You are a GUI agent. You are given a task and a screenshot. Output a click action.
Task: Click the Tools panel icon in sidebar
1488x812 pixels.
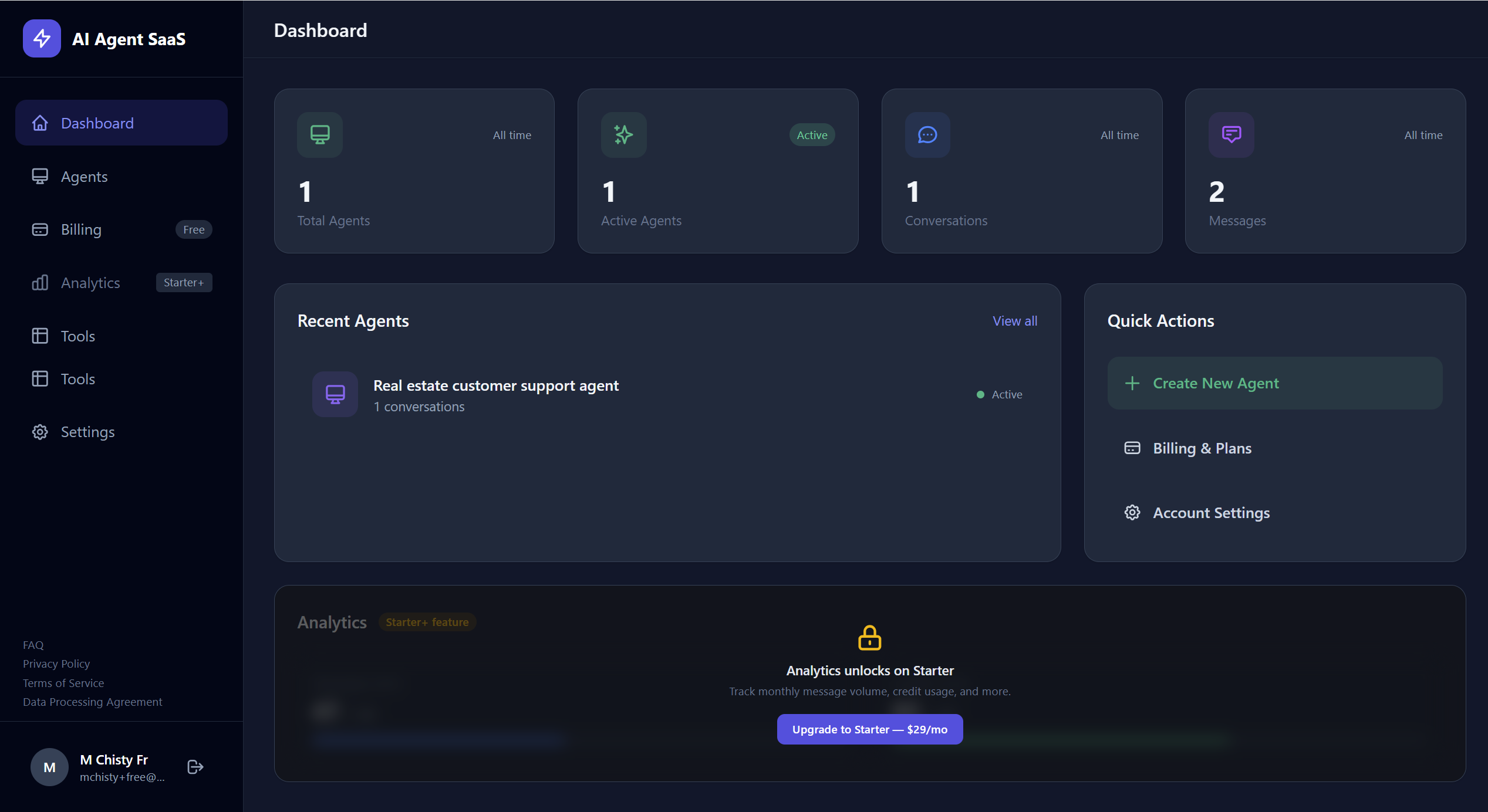point(40,336)
